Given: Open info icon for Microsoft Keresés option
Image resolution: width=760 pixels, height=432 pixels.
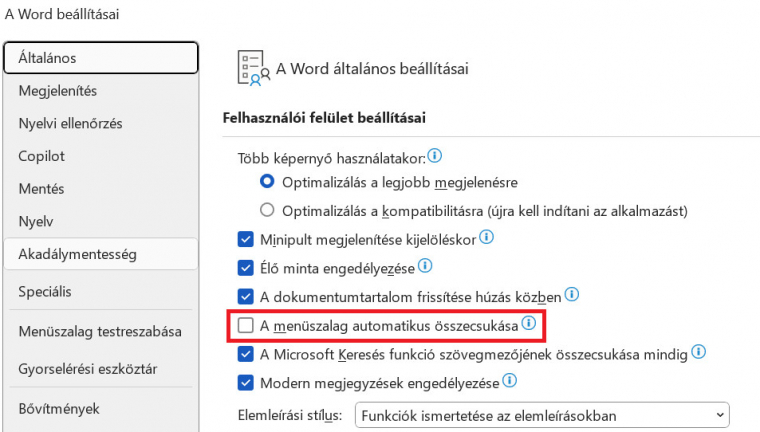Looking at the screenshot, I should click(x=698, y=352).
